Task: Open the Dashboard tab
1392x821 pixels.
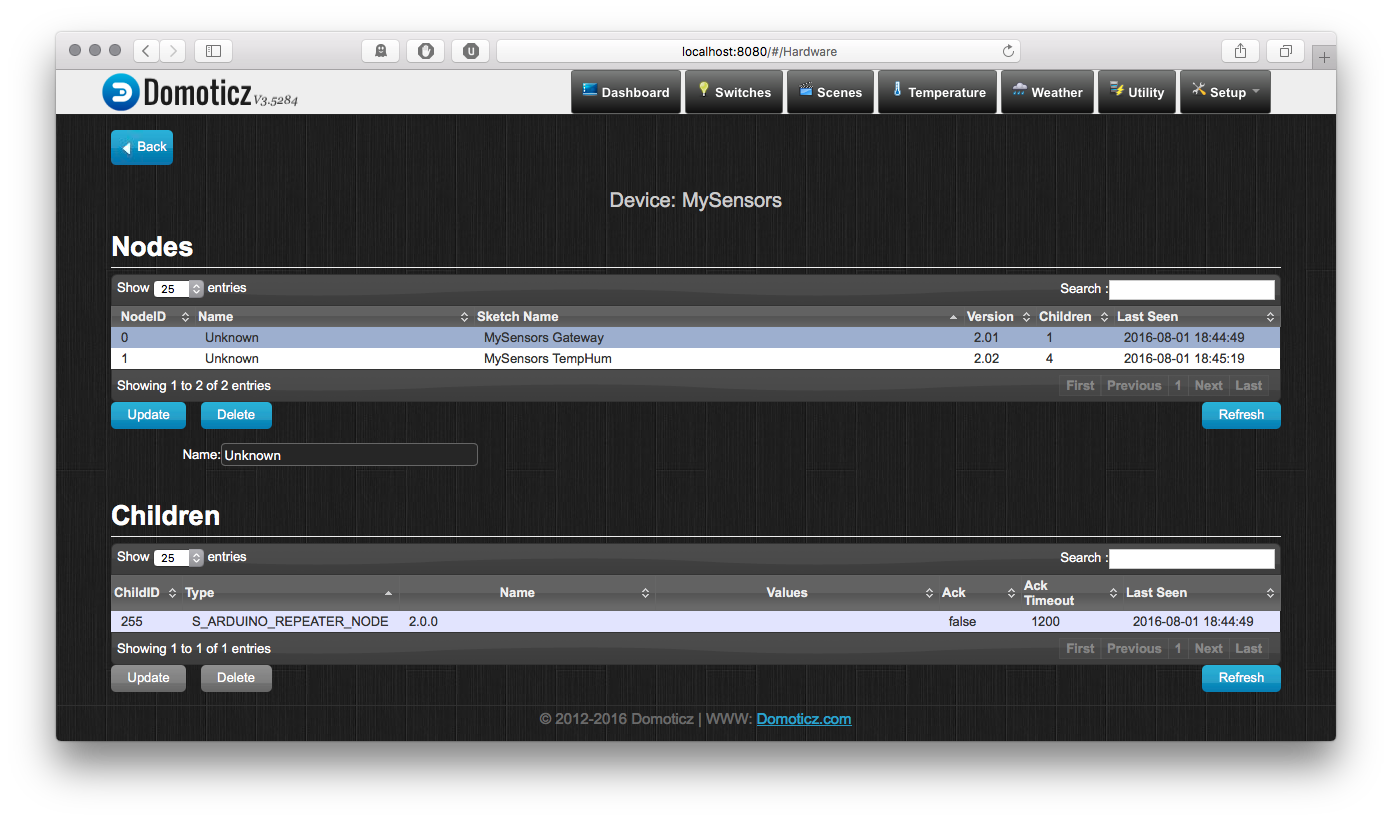Action: [626, 92]
